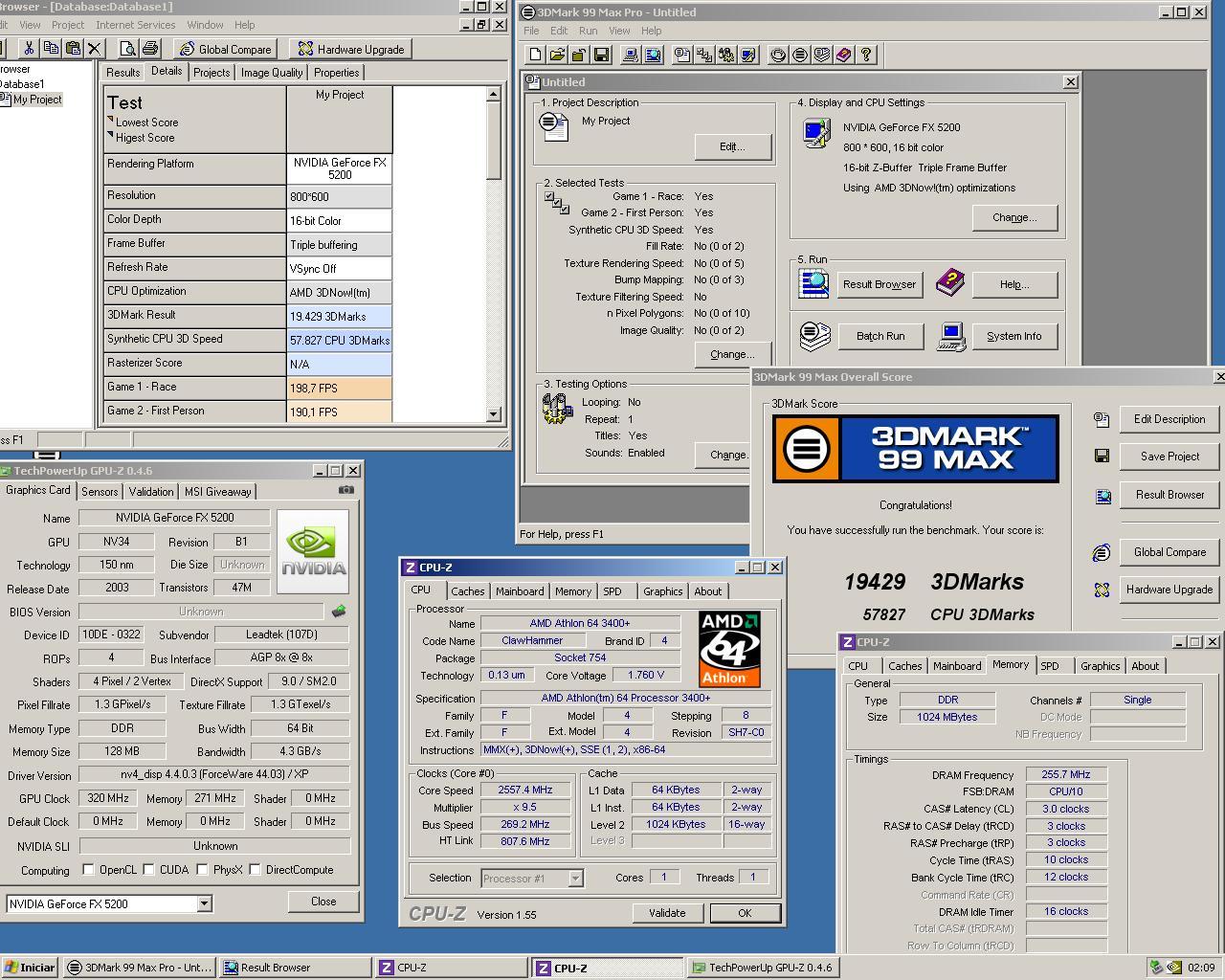Click NVIDIA logo in GPU-Z
The image size is (1225, 980).
(x=313, y=551)
